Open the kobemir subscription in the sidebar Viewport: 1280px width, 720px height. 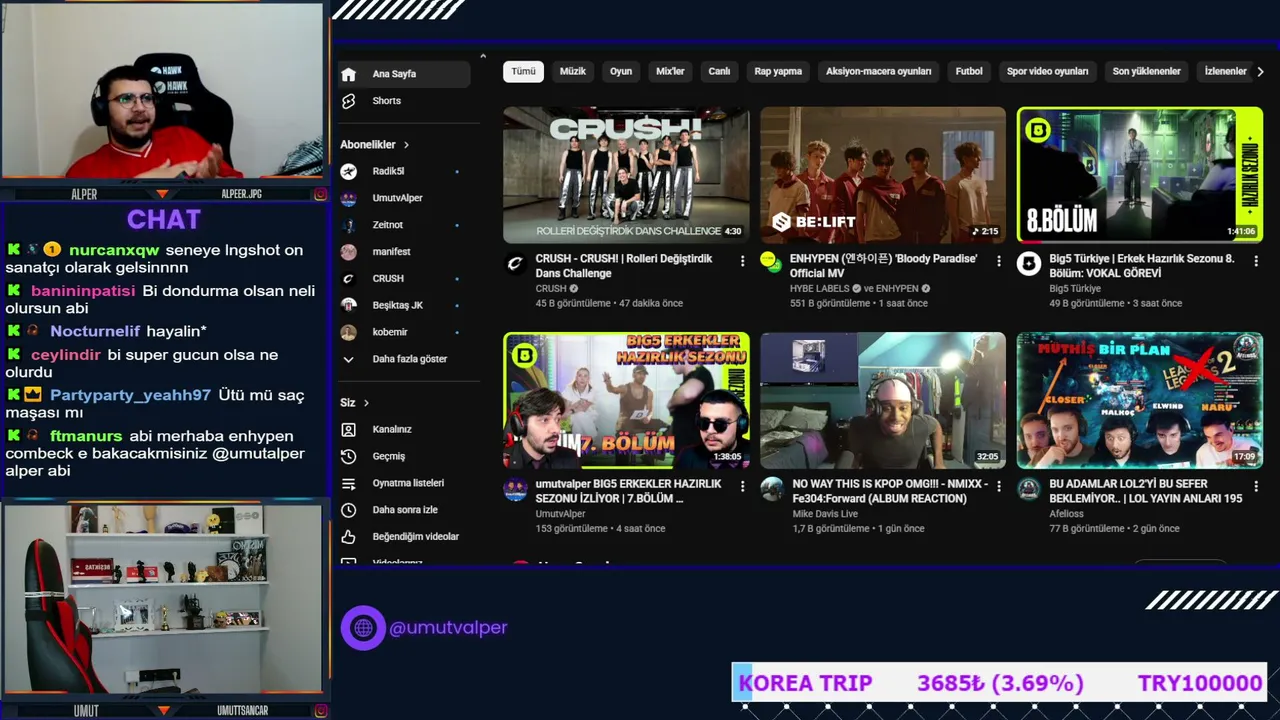pyautogui.click(x=404, y=332)
